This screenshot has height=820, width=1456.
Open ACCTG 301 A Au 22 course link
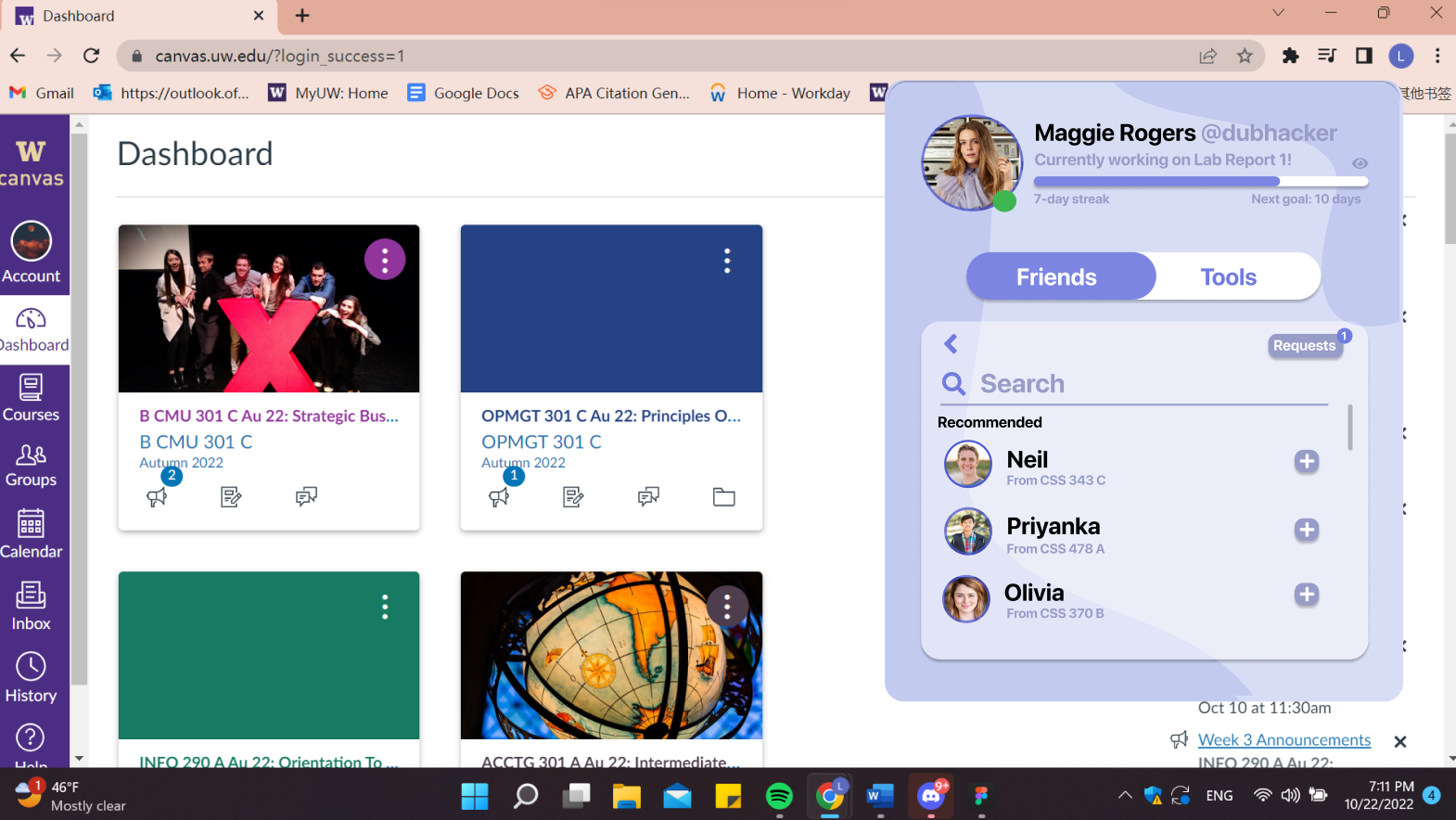coord(611,761)
